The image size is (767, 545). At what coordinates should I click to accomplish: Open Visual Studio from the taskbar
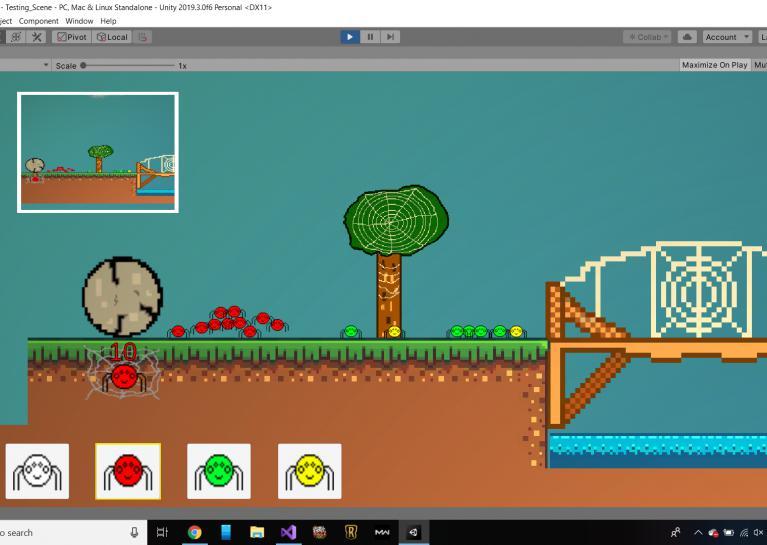tap(288, 532)
